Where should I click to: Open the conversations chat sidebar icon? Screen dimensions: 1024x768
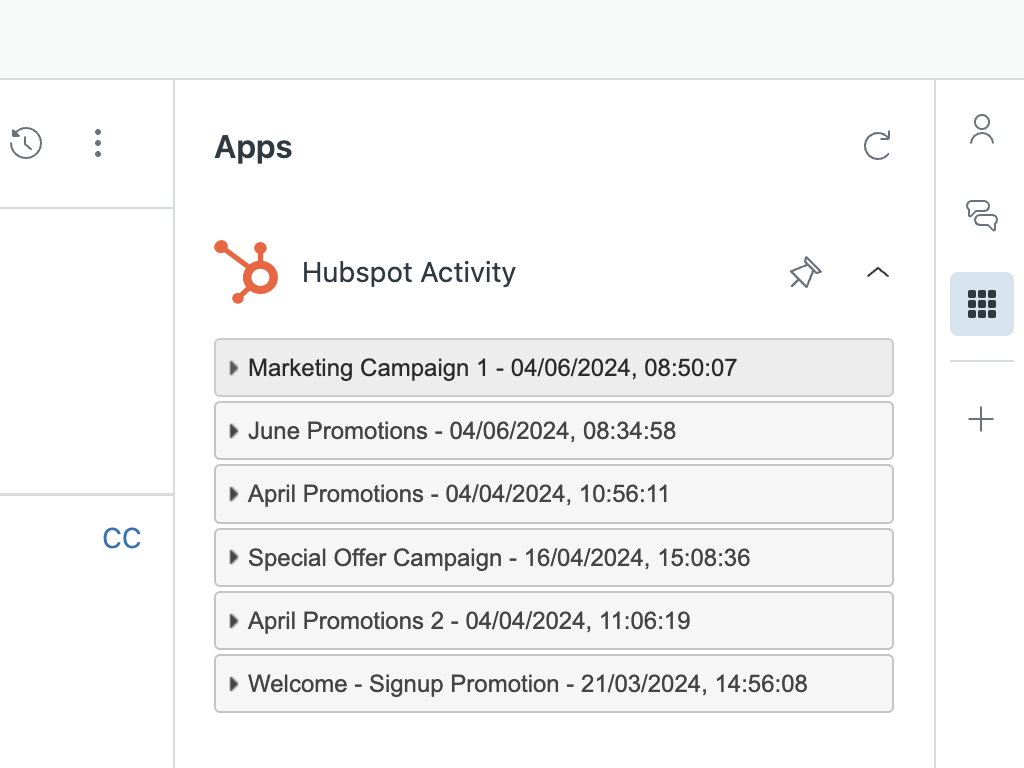point(981,215)
